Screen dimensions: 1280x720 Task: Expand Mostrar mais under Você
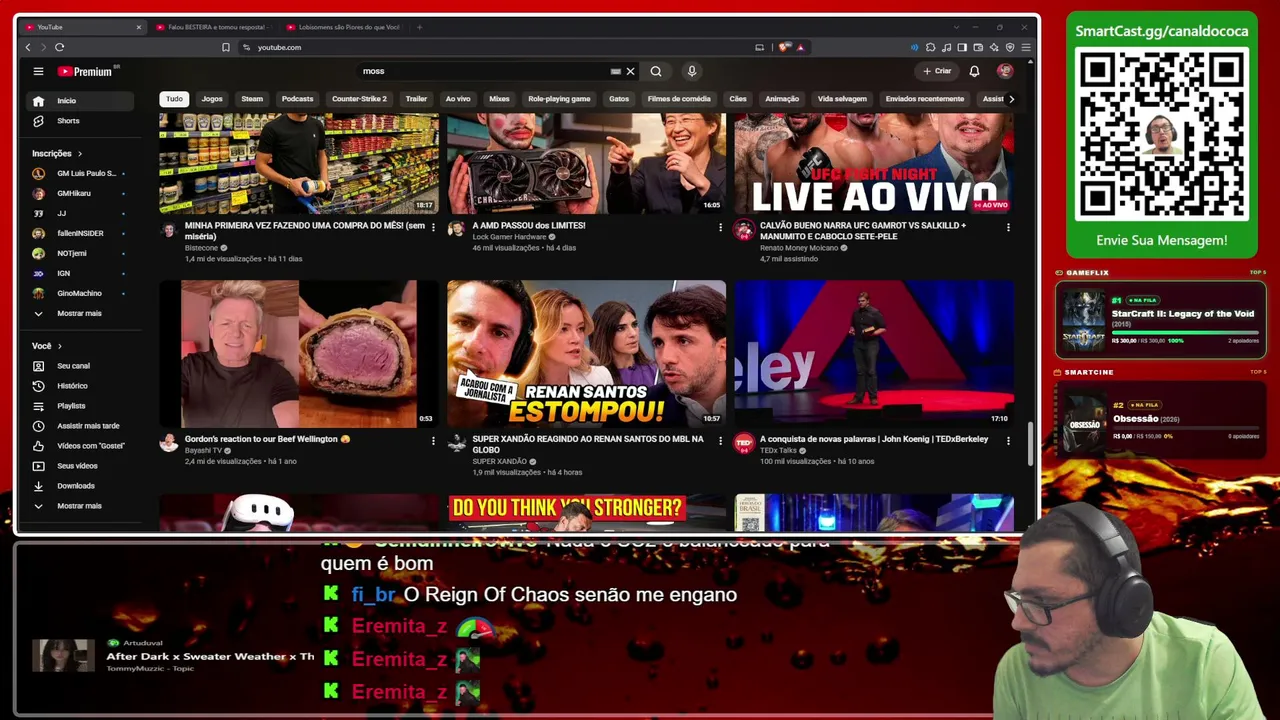pyautogui.click(x=80, y=506)
